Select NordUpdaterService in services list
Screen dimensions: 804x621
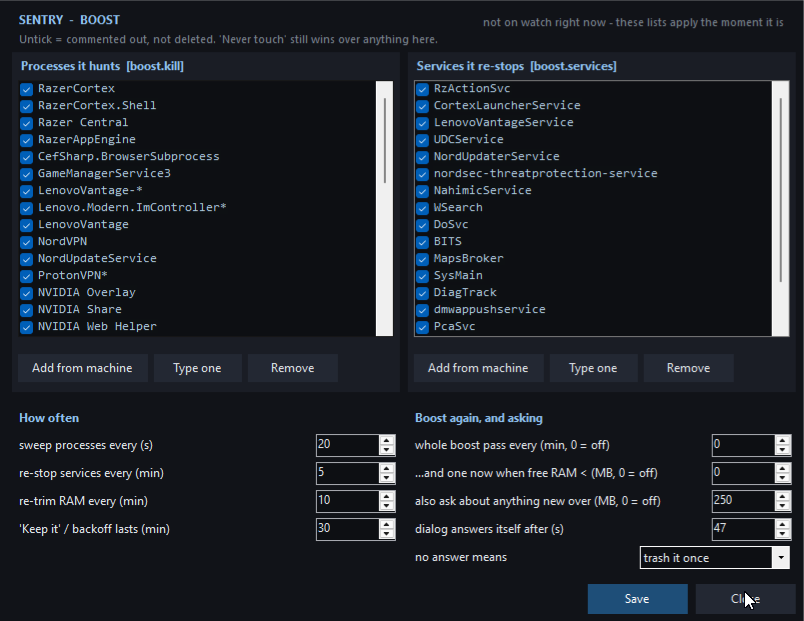click(593, 157)
